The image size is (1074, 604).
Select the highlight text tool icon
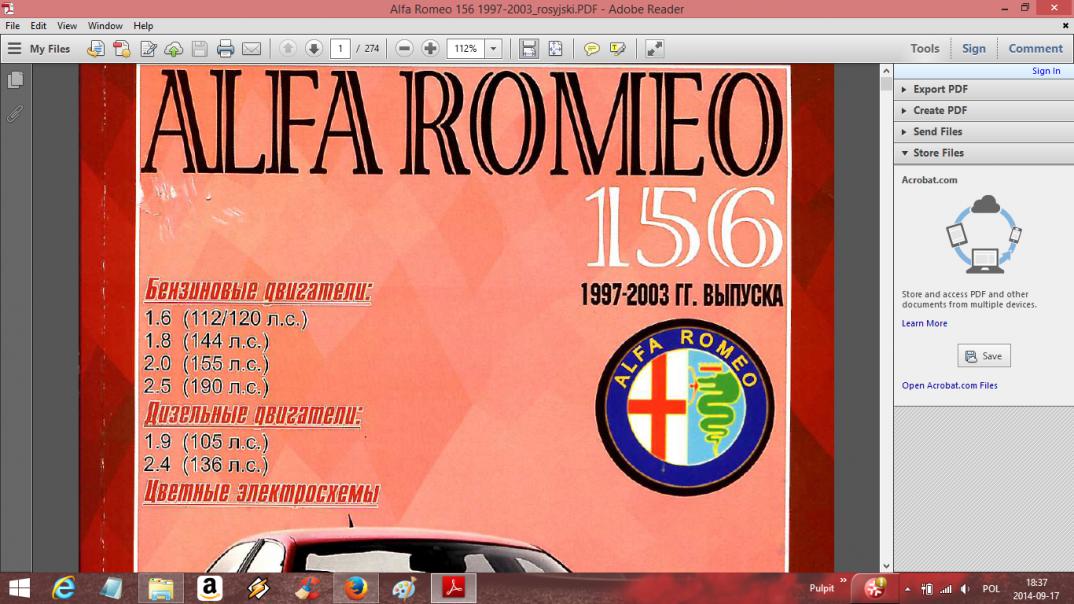click(x=617, y=49)
